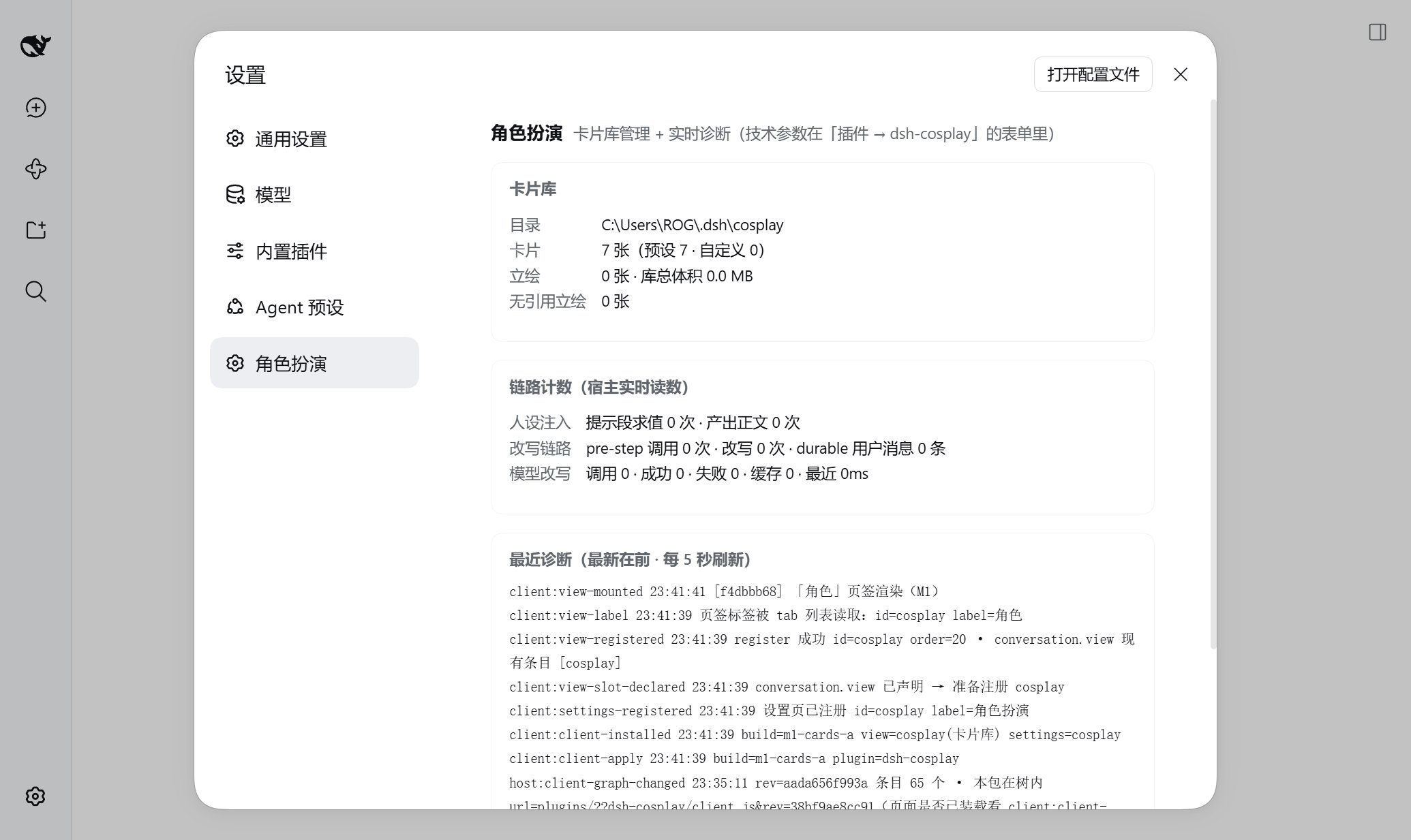Screen dimensions: 1411x840
Task: Click the sliders icon beside 内置插件
Action: pos(235,251)
